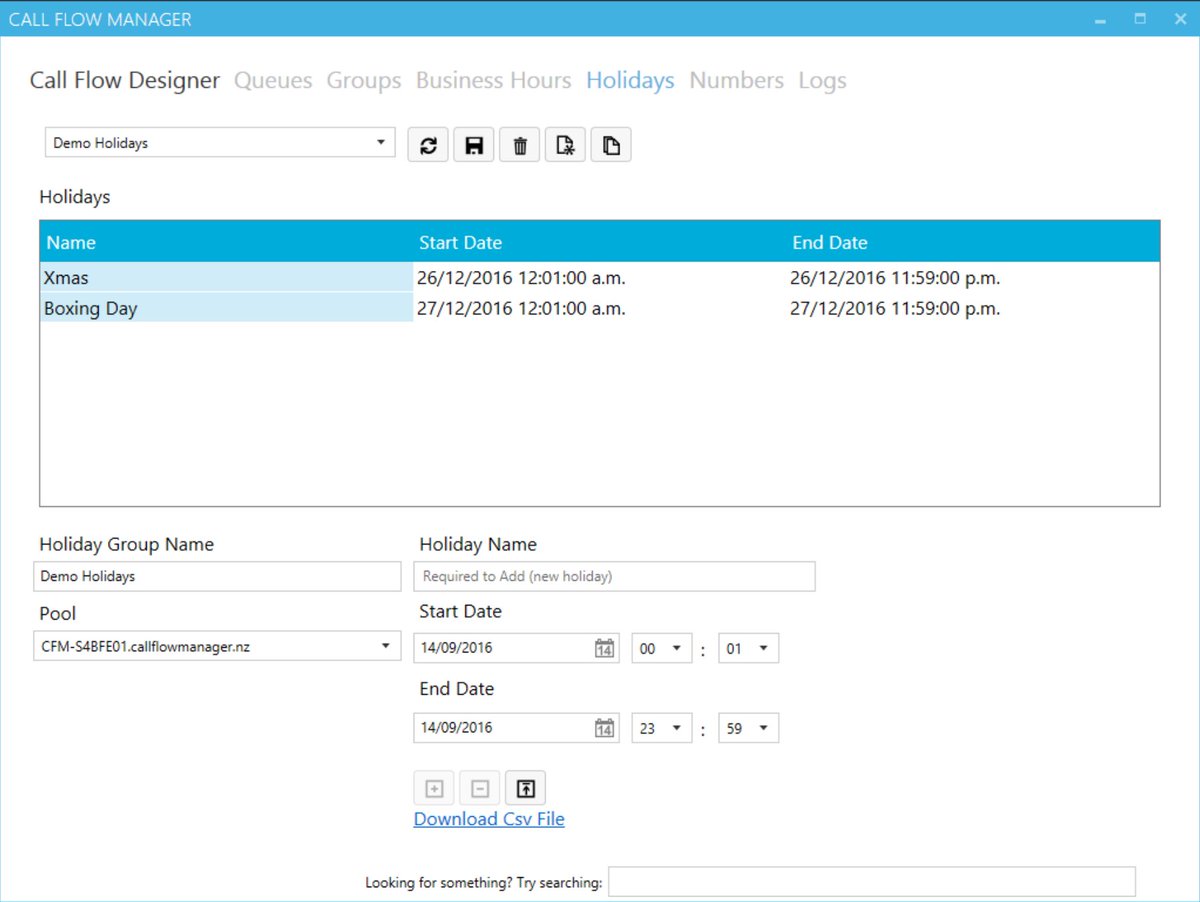The width and height of the screenshot is (1200, 902).
Task: View the Logs tab
Action: tap(822, 81)
